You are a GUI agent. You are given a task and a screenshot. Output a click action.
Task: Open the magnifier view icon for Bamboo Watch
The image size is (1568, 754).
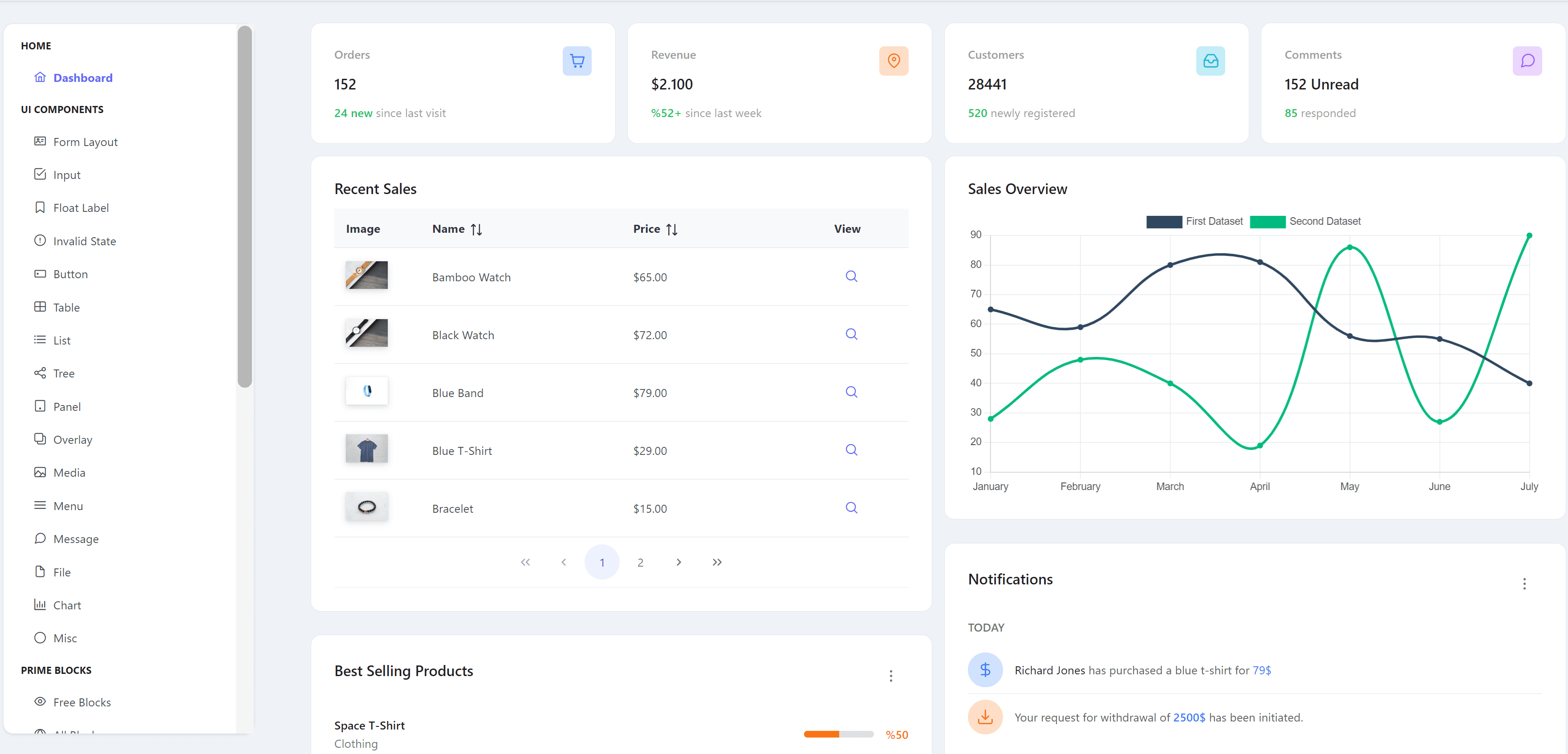pos(851,276)
